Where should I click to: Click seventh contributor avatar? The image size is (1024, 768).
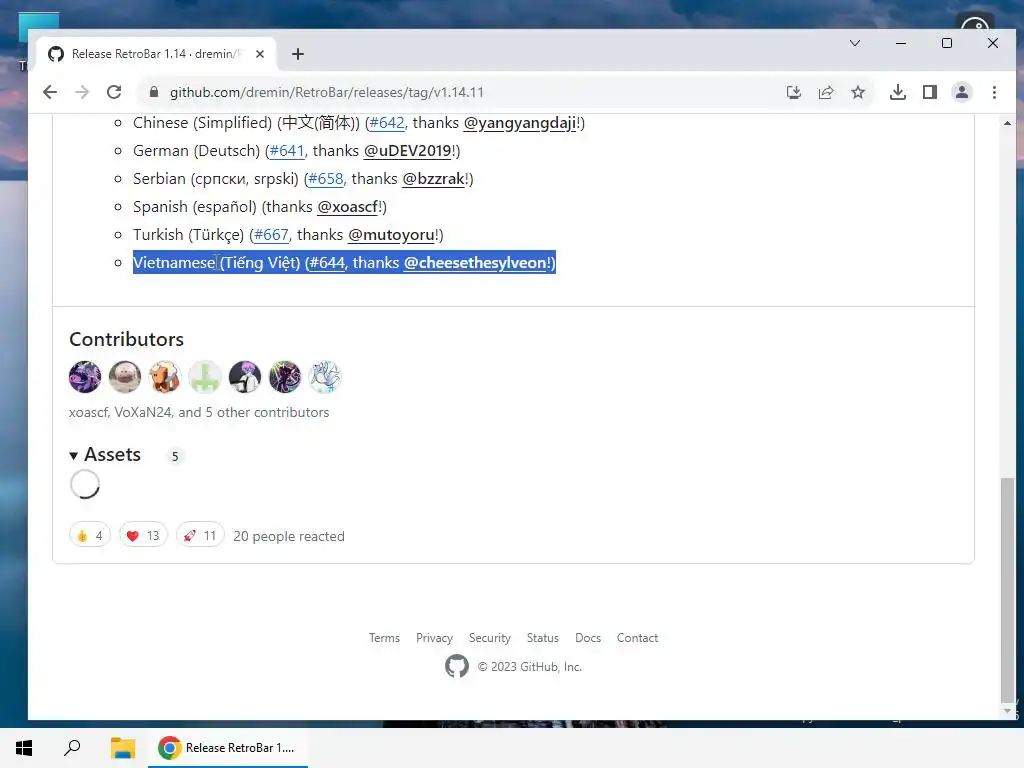[x=325, y=377]
